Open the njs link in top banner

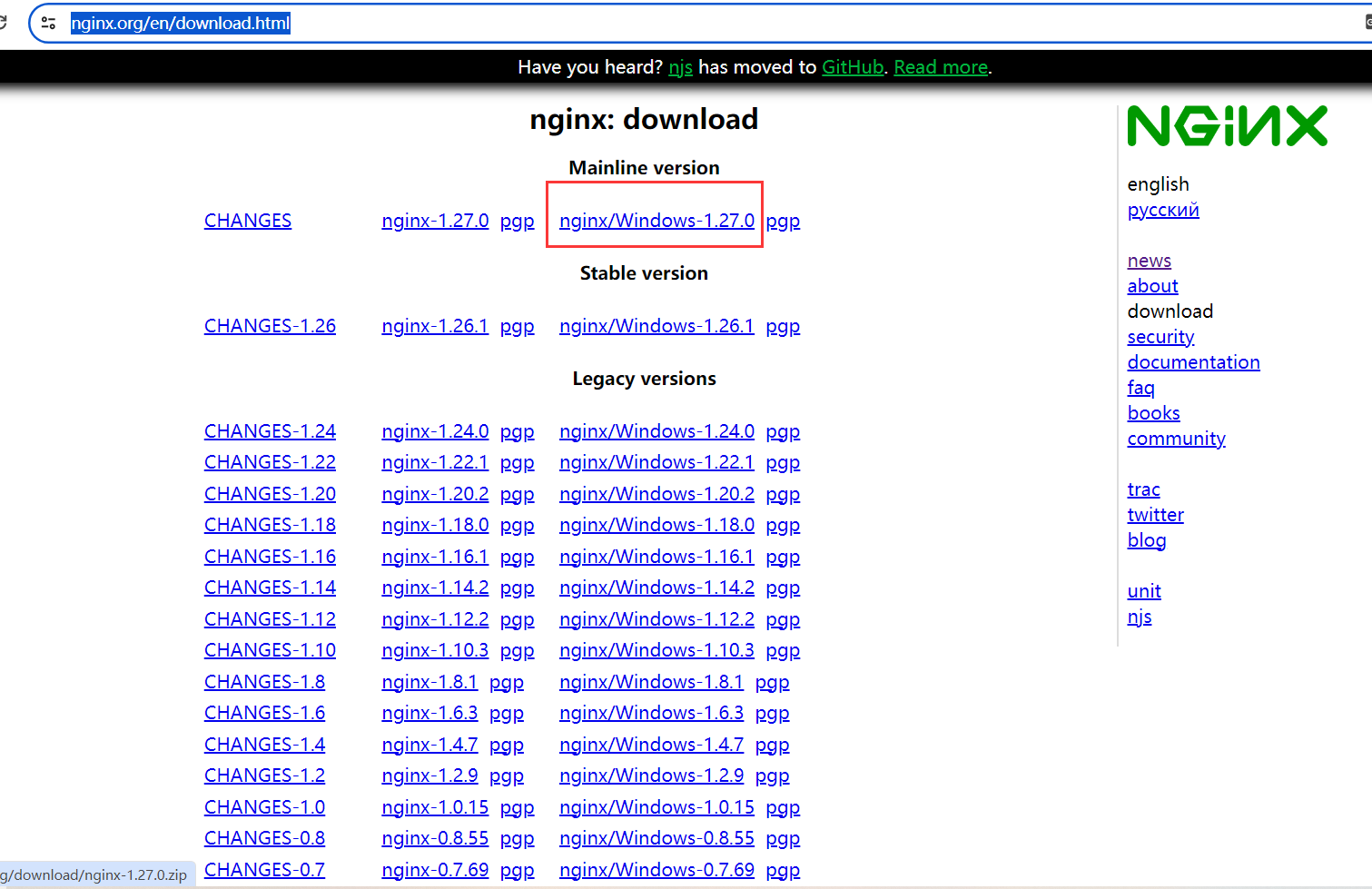tap(680, 67)
